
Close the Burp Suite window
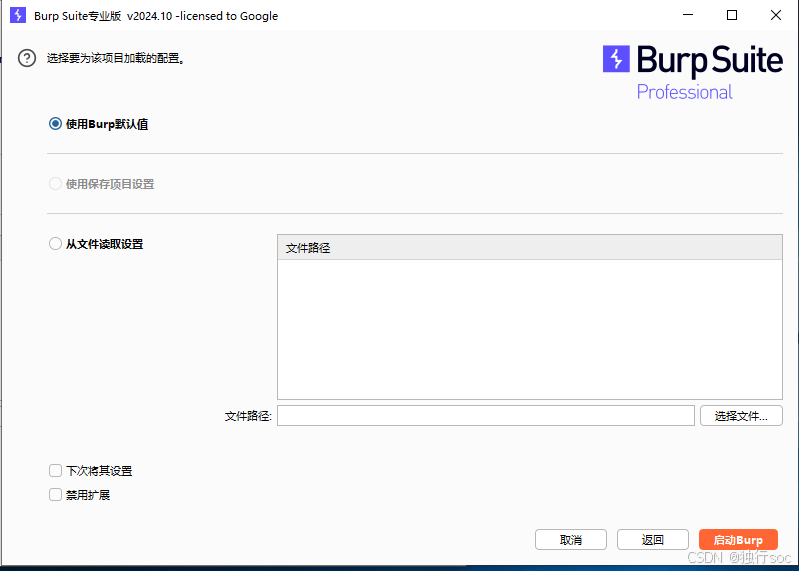pyautogui.click(x=776, y=15)
